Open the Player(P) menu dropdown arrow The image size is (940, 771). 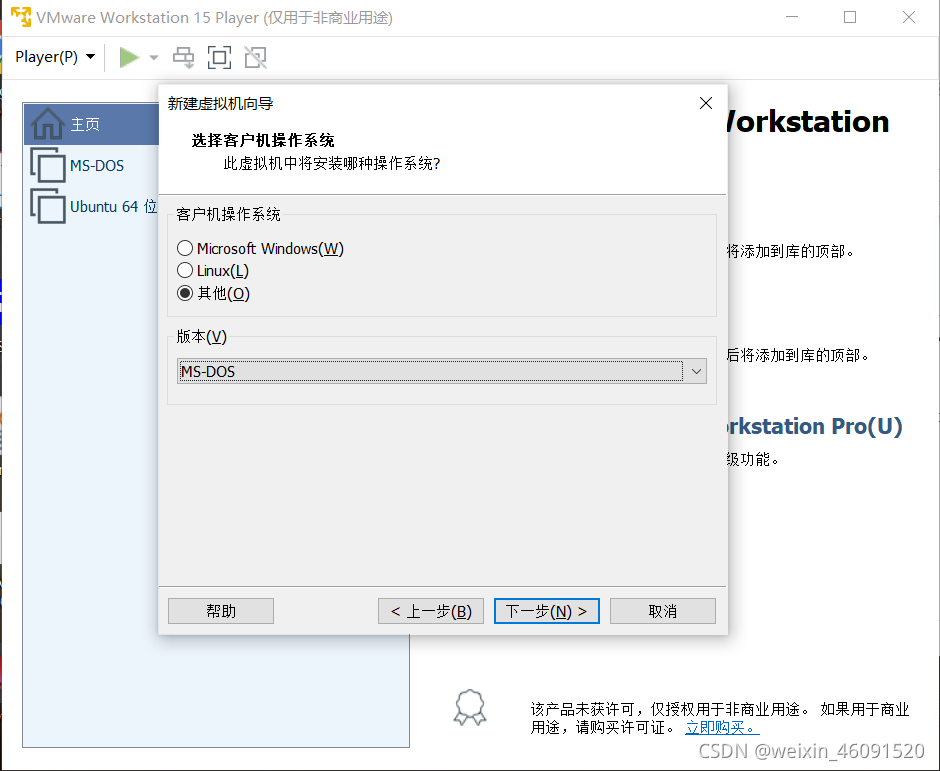coord(91,57)
